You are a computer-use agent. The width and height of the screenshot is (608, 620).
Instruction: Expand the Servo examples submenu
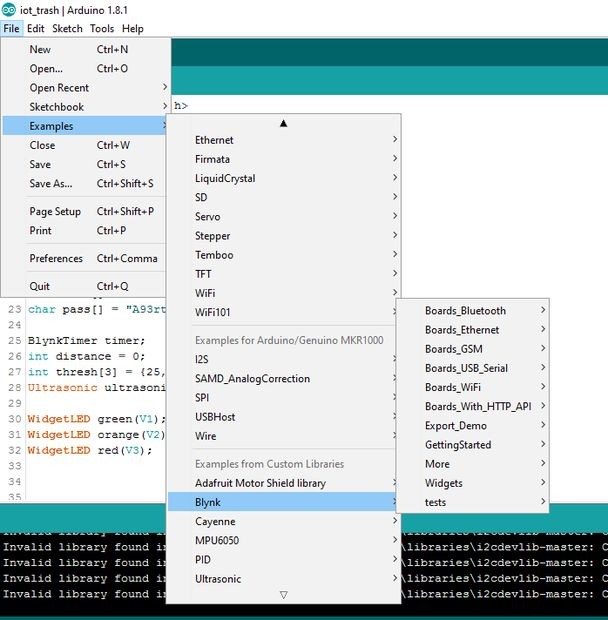[x=283, y=216]
